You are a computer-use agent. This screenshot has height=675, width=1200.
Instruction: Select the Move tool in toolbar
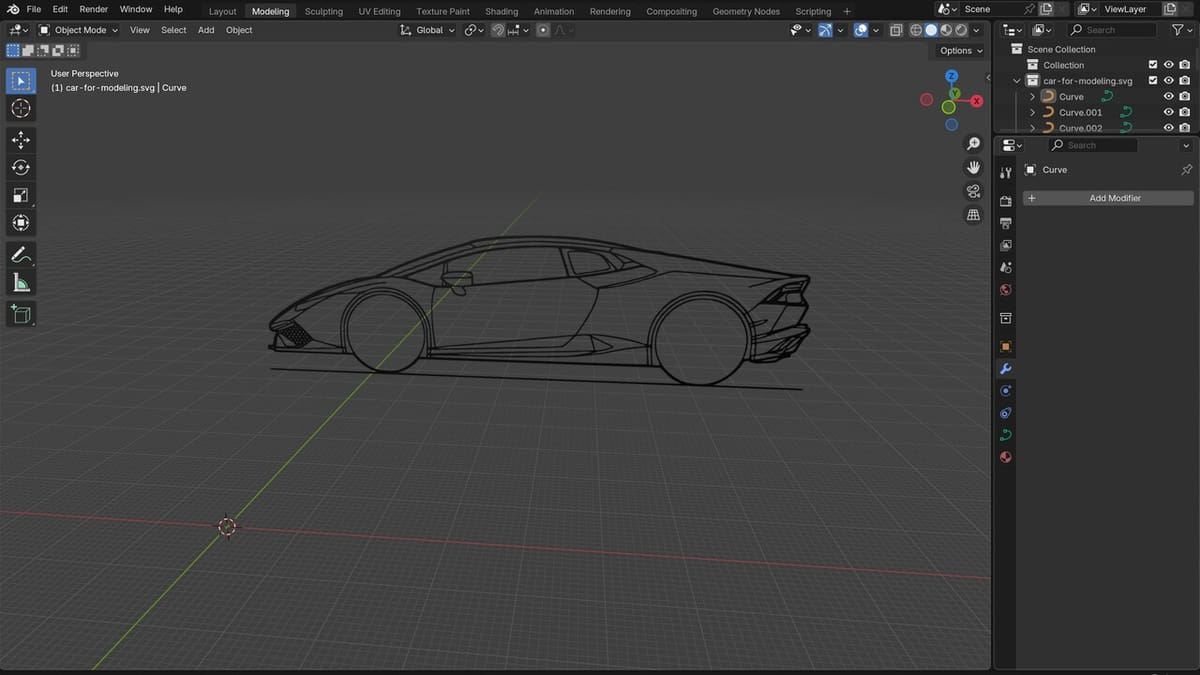point(21,140)
